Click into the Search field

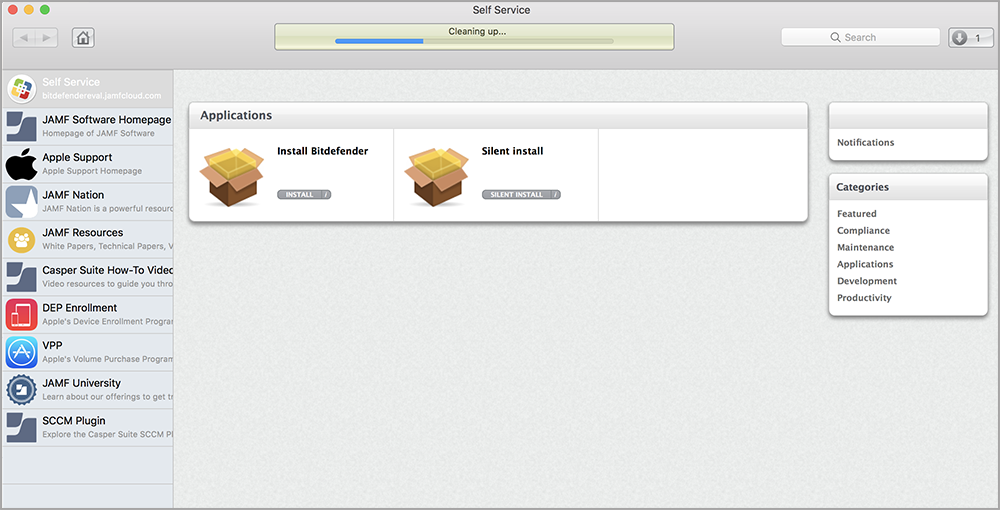coord(860,38)
